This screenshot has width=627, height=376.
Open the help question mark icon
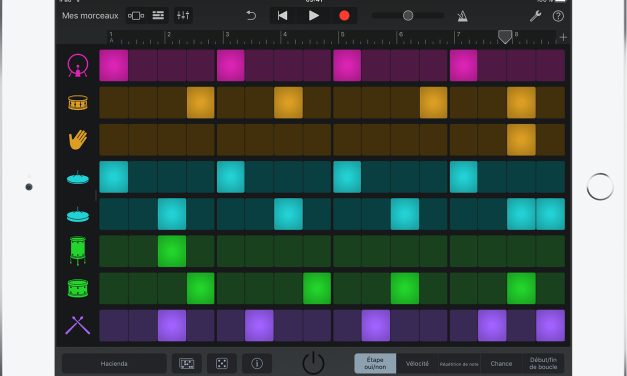(558, 16)
